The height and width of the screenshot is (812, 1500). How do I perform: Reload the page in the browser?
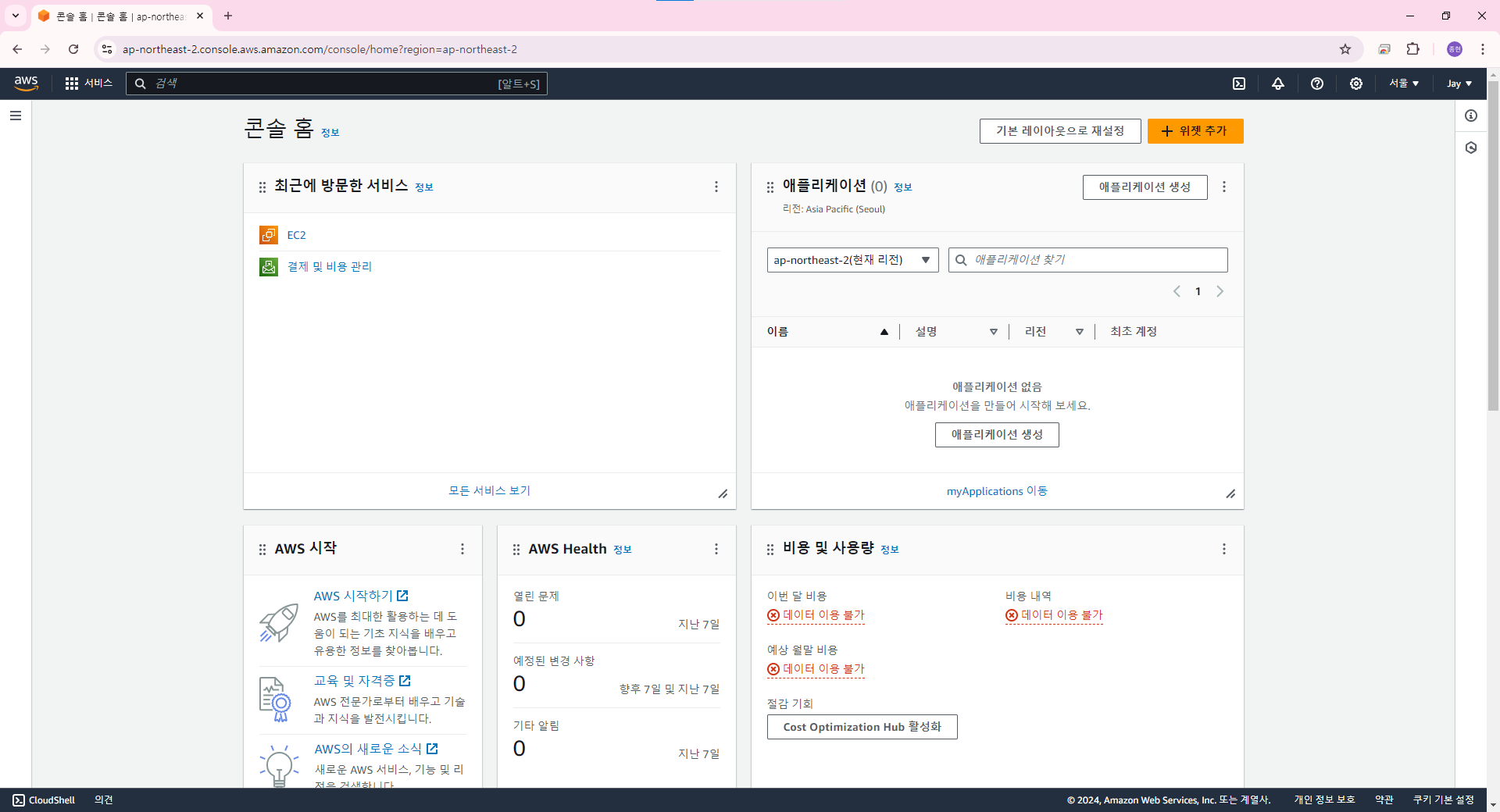pos(73,49)
